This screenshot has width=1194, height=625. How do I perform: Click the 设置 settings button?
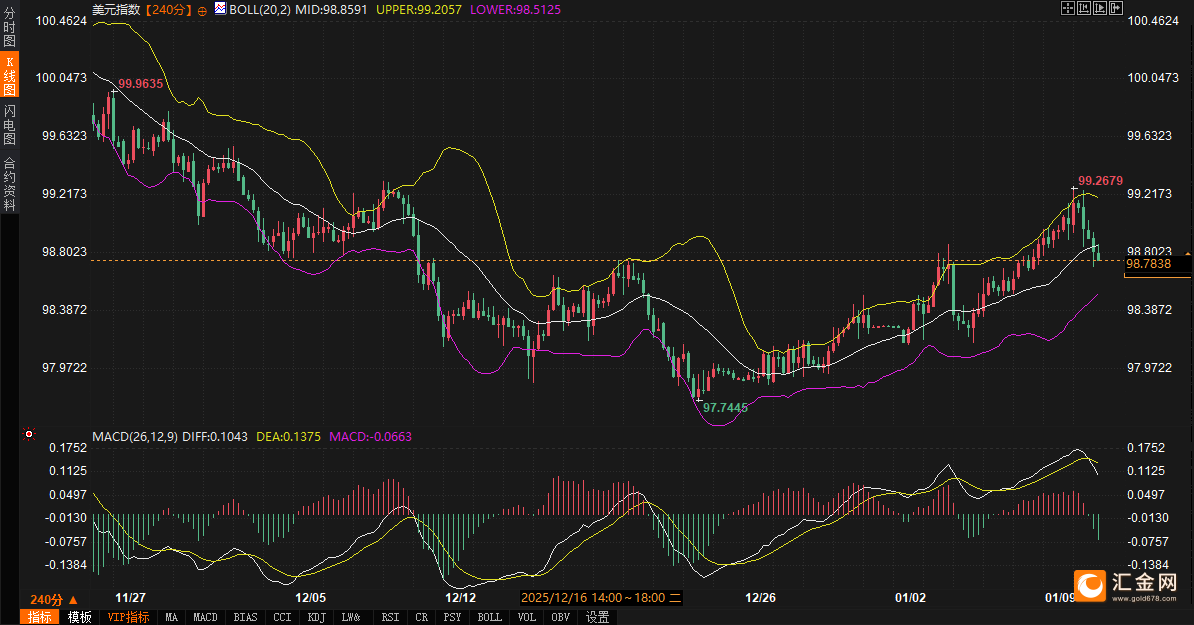pos(597,617)
